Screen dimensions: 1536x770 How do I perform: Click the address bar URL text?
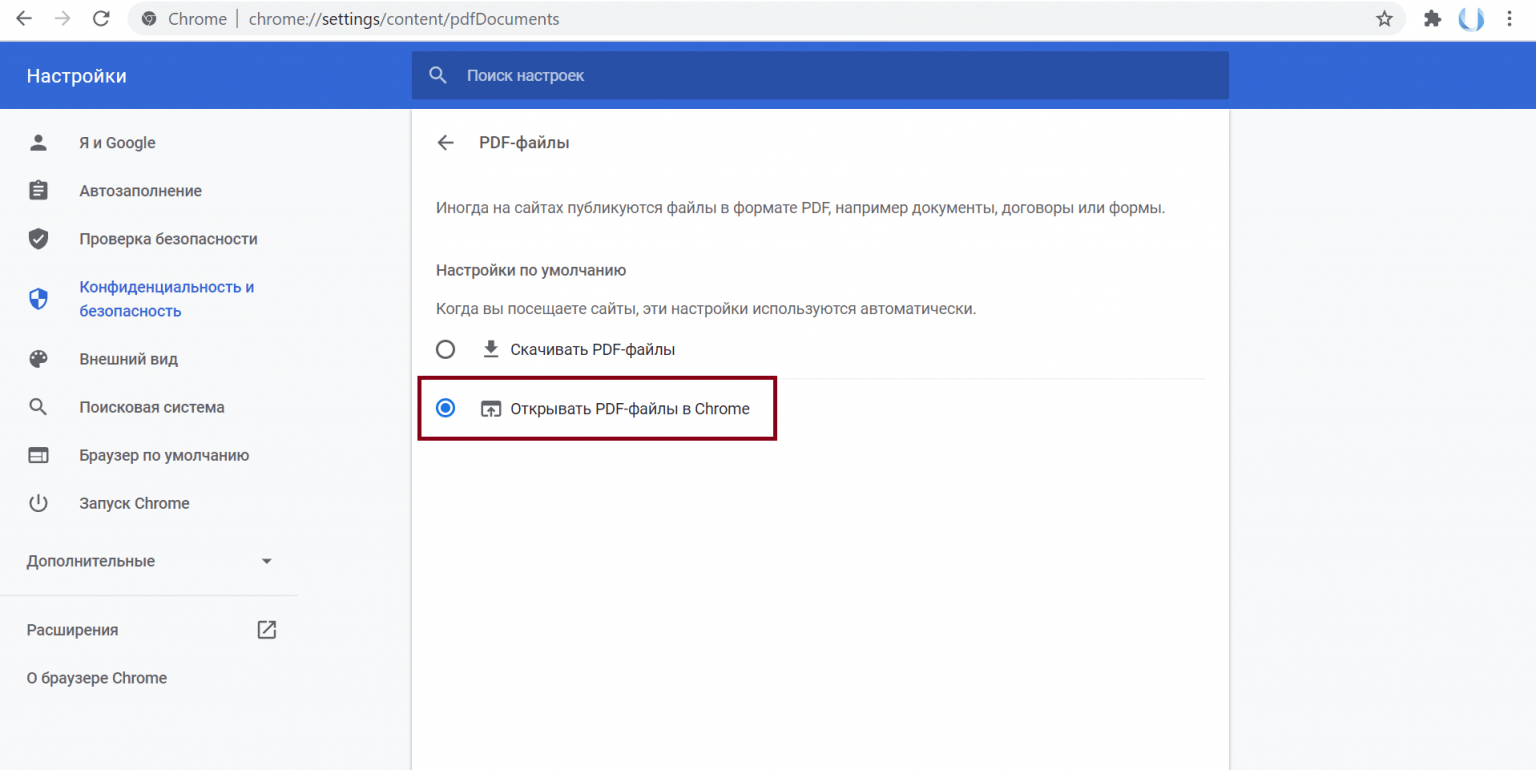[x=404, y=19]
